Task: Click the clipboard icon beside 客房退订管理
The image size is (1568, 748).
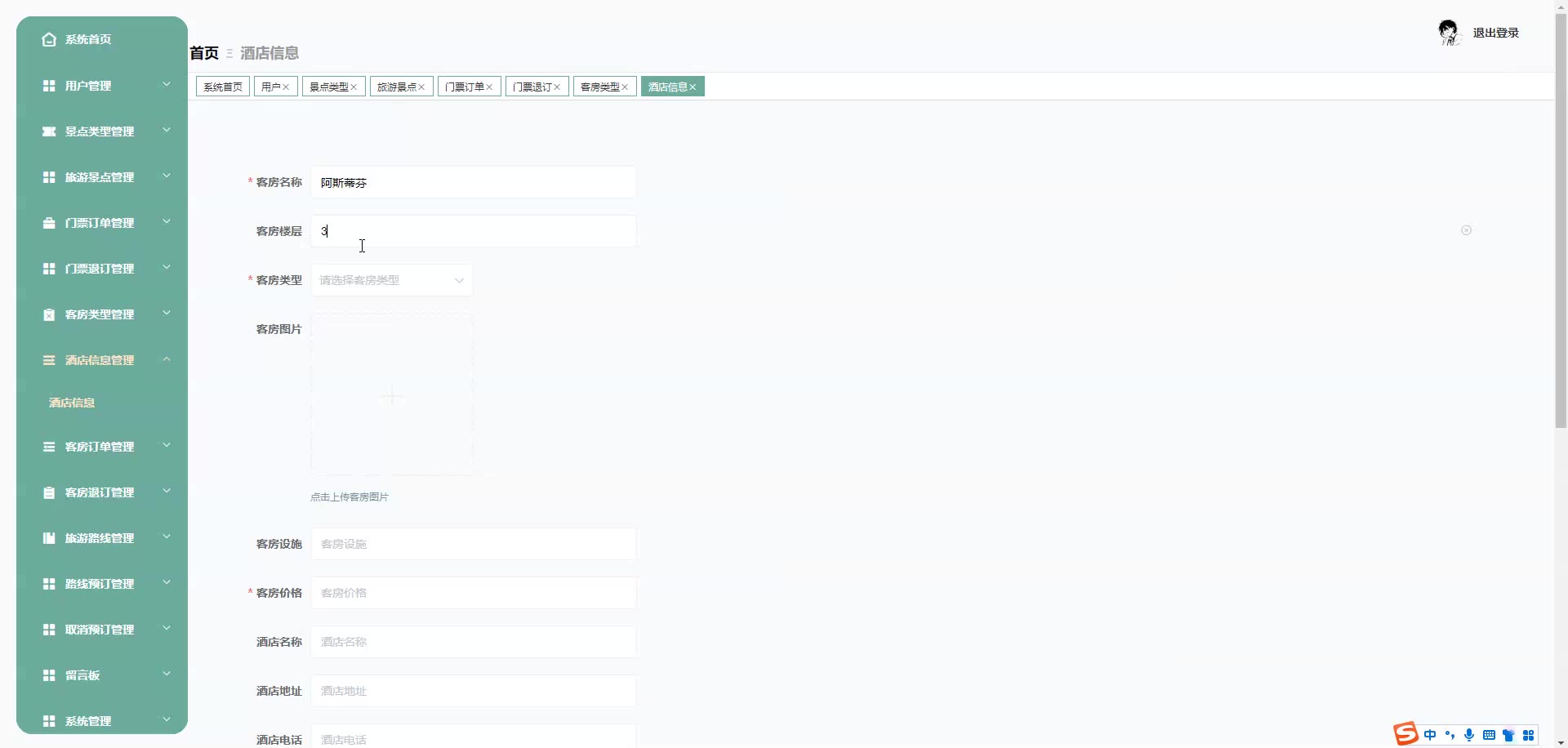Action: [49, 492]
